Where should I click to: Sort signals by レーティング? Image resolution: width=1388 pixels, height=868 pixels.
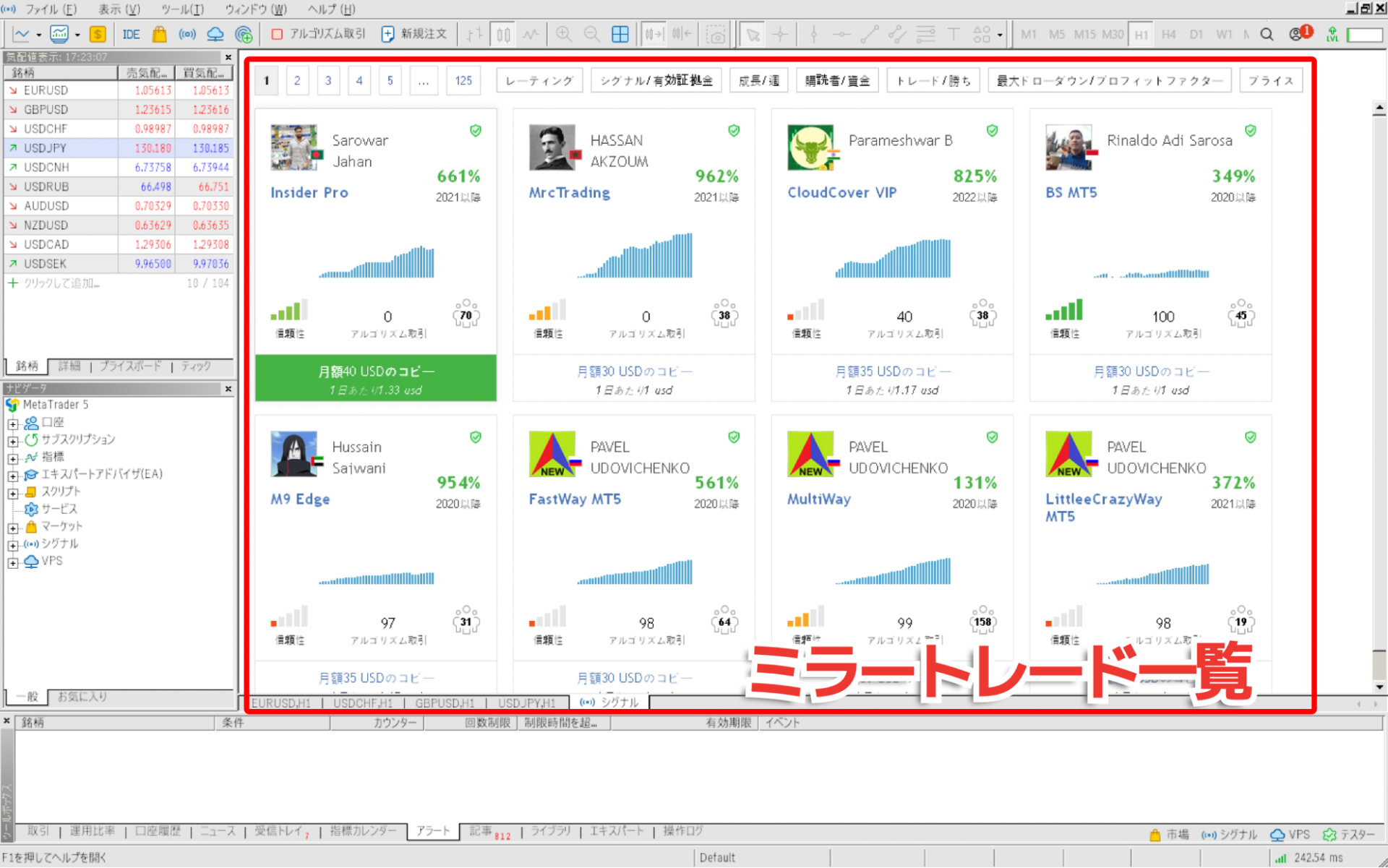pyautogui.click(x=539, y=81)
